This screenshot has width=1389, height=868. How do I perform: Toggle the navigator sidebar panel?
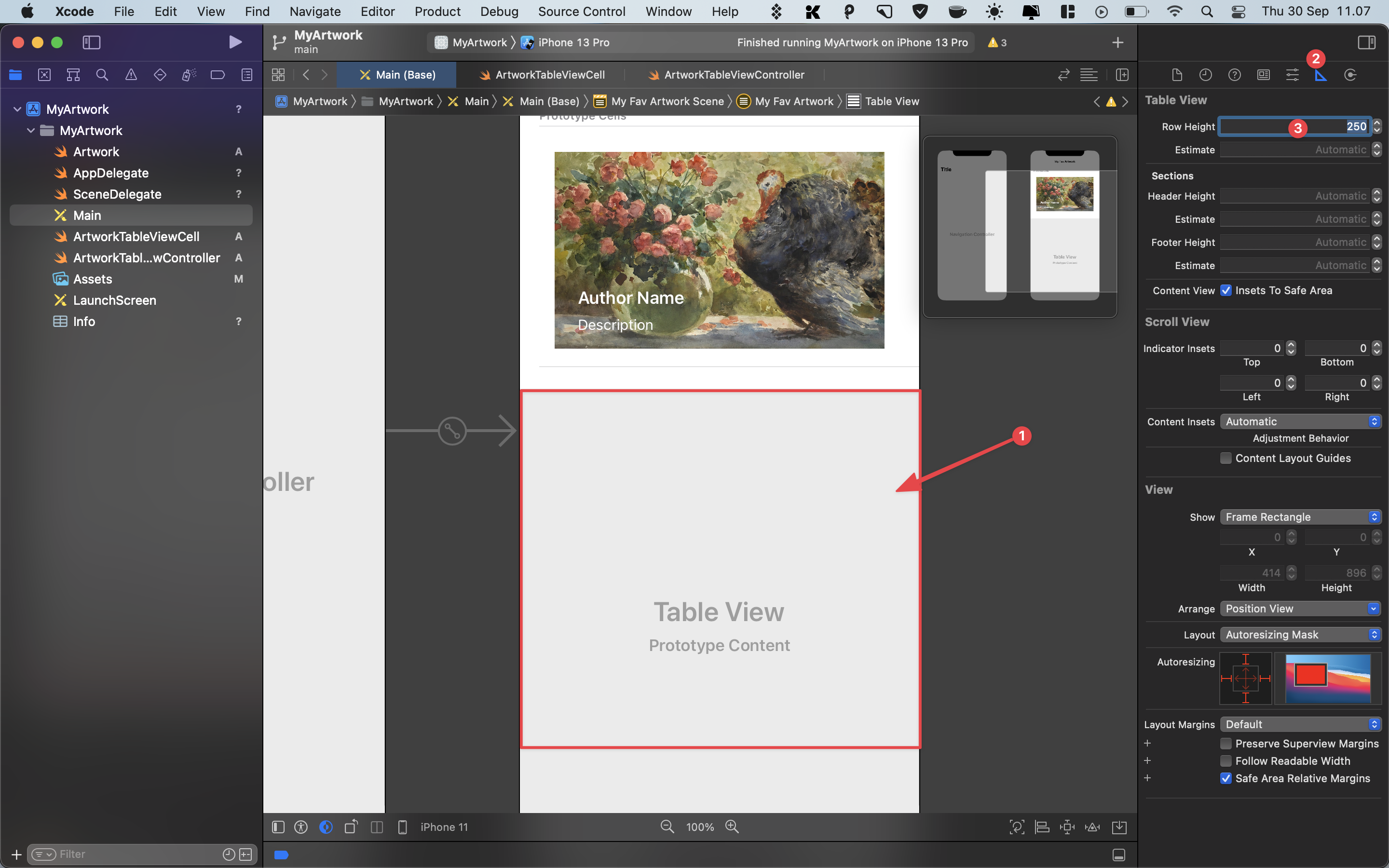(92, 42)
